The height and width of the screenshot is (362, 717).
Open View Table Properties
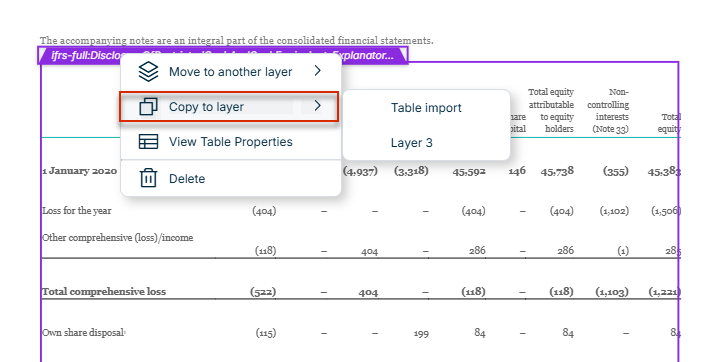(230, 142)
